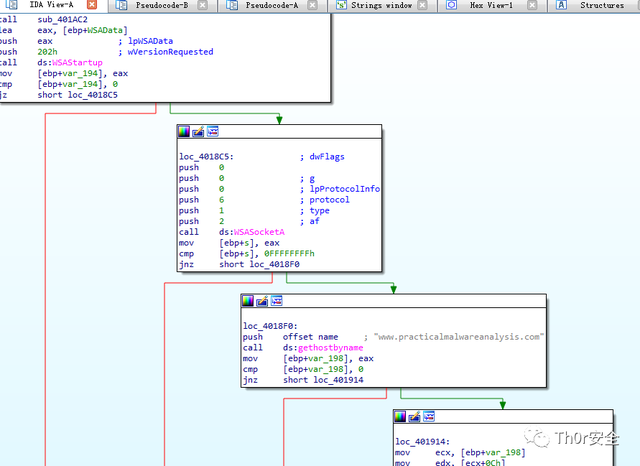This screenshot has width=640, height=466.
Task: Click the Pseudocode-B tab icon
Action: click(121, 5)
